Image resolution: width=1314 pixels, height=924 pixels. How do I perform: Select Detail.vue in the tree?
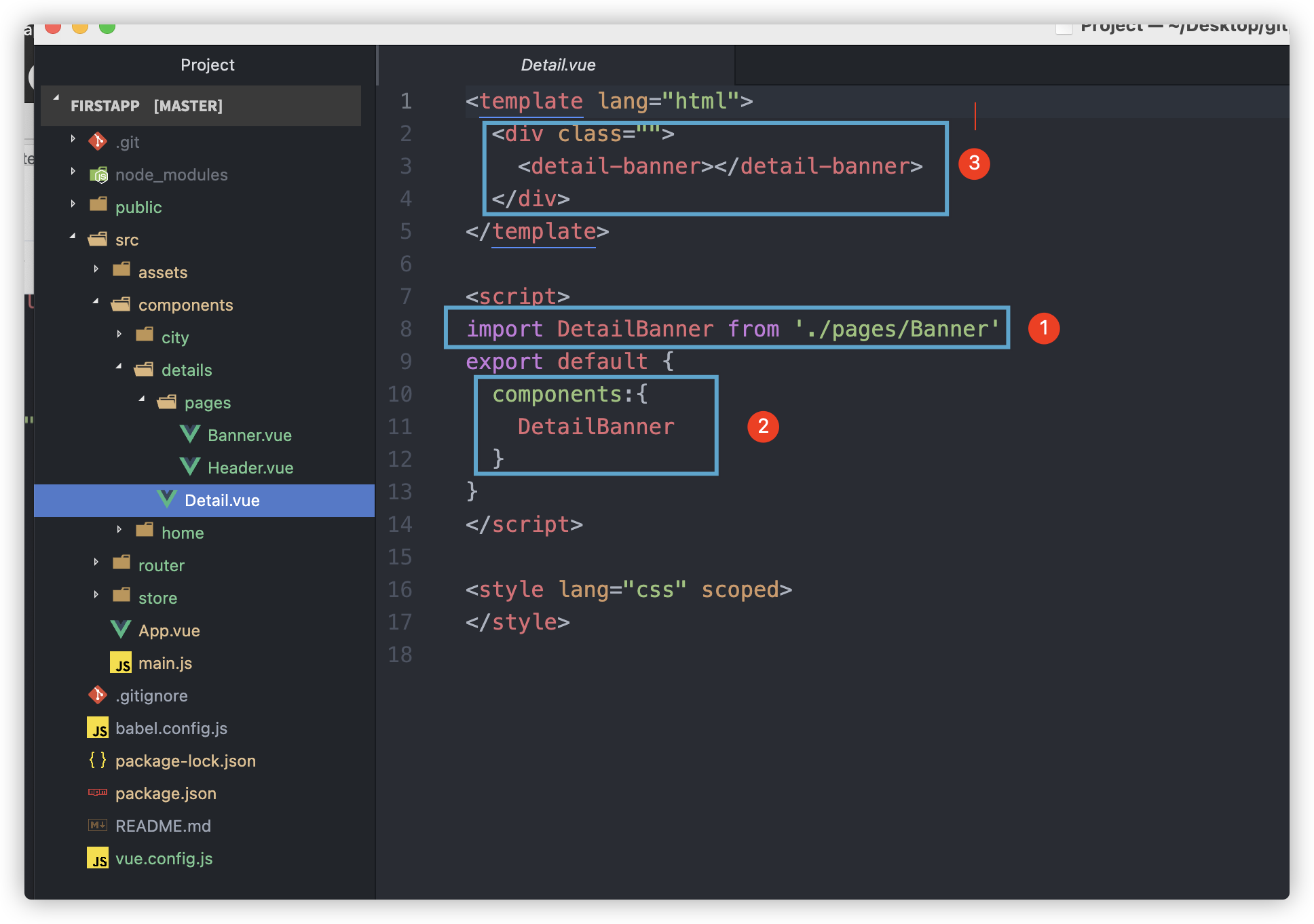pyautogui.click(x=204, y=501)
